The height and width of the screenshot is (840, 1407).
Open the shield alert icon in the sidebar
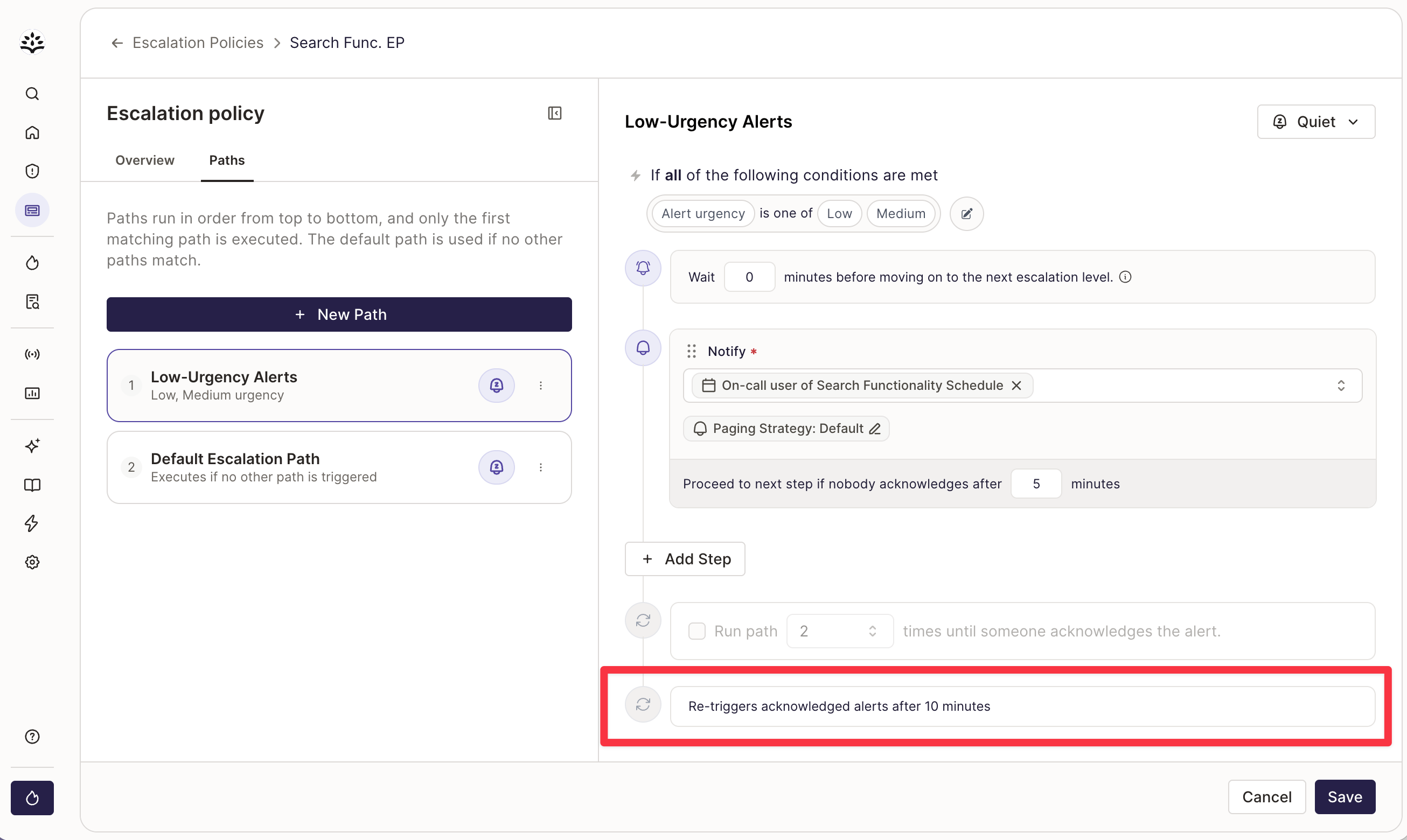coord(32,171)
